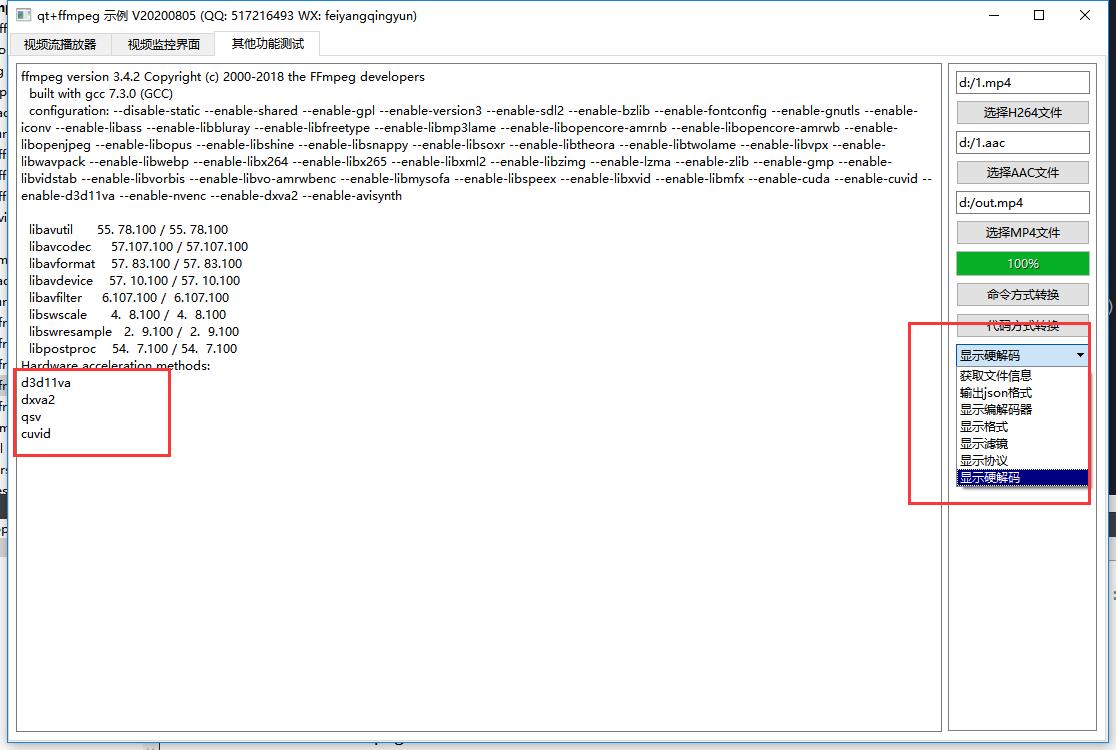
Task: Click the libswresample version line
Action: pyautogui.click(x=134, y=332)
